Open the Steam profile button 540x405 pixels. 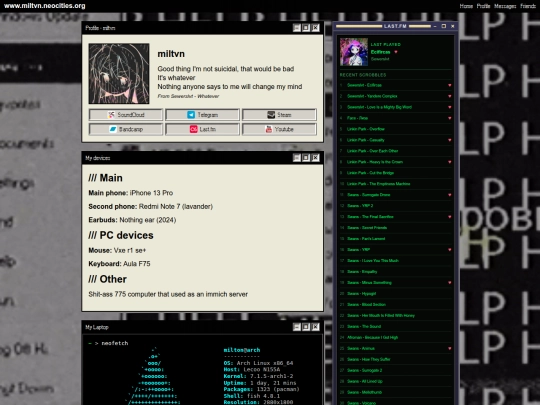point(279,115)
